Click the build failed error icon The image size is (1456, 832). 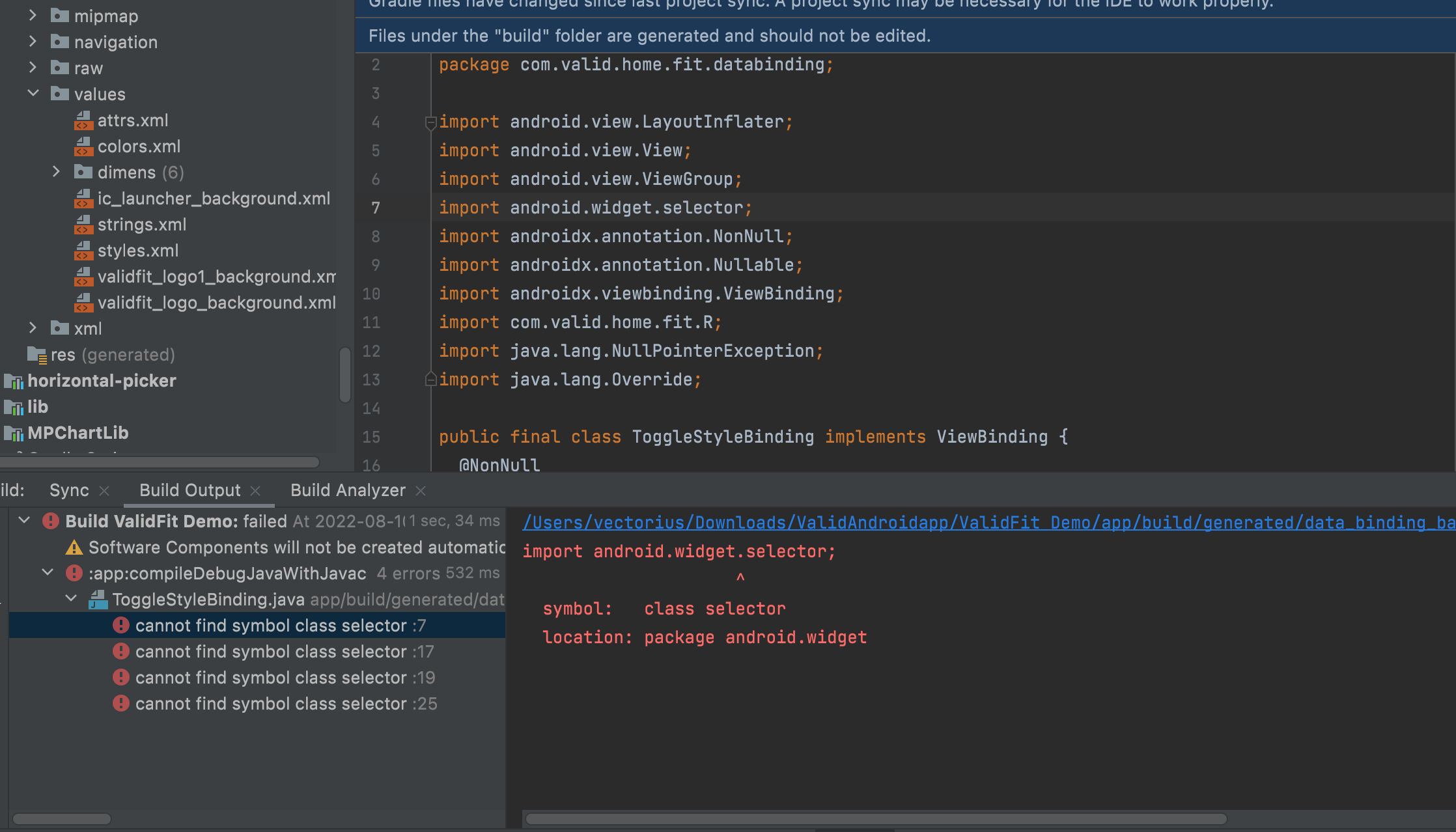tap(51, 521)
